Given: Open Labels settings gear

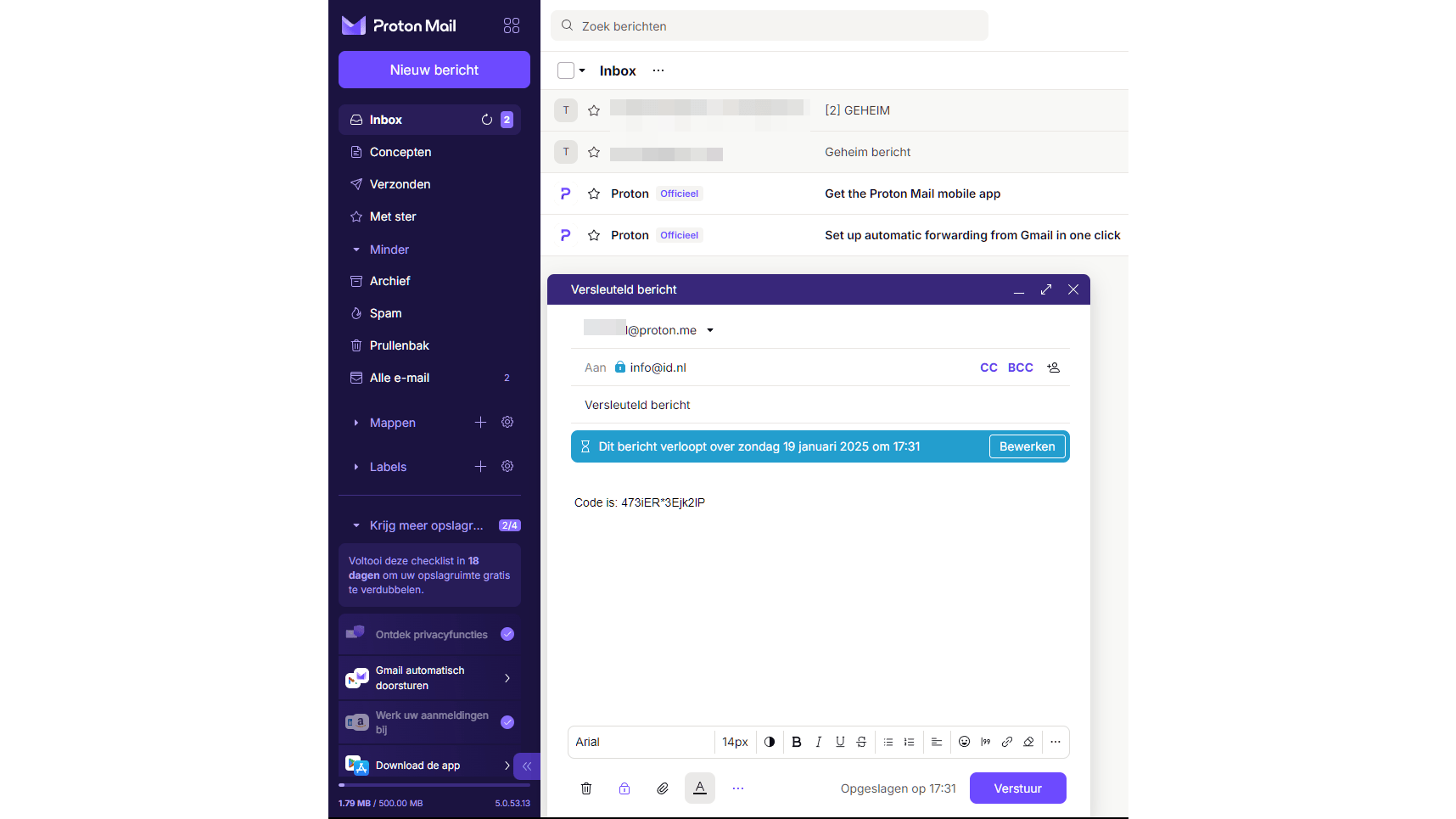Looking at the screenshot, I should (507, 466).
